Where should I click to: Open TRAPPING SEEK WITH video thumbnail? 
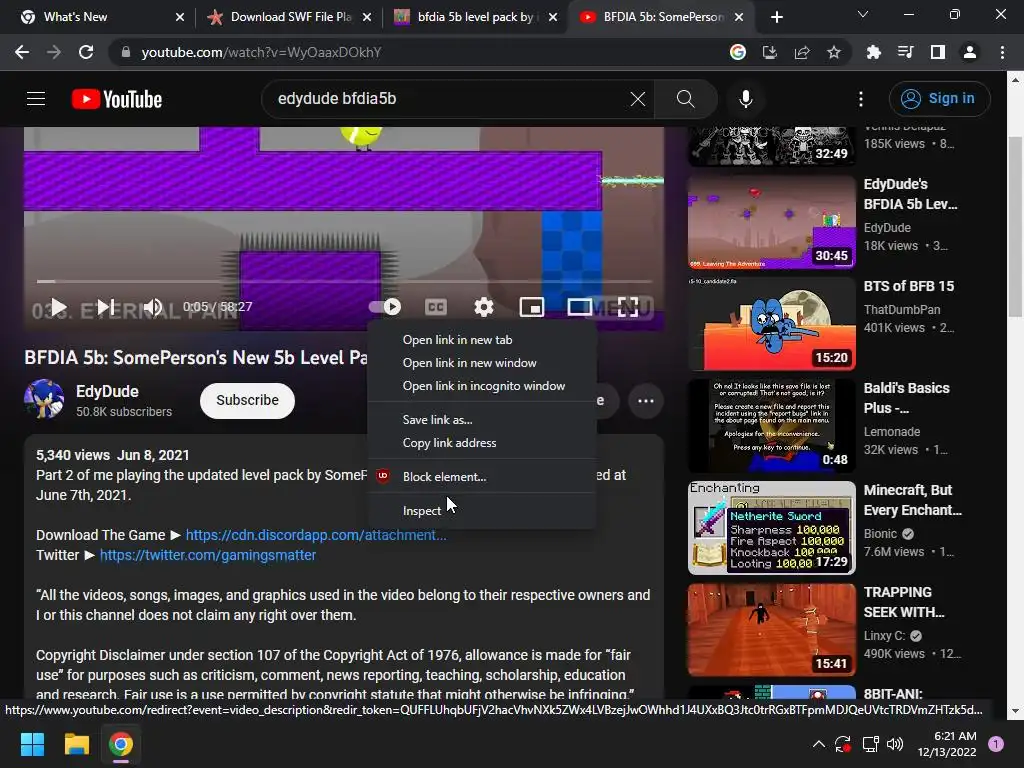pos(771,630)
